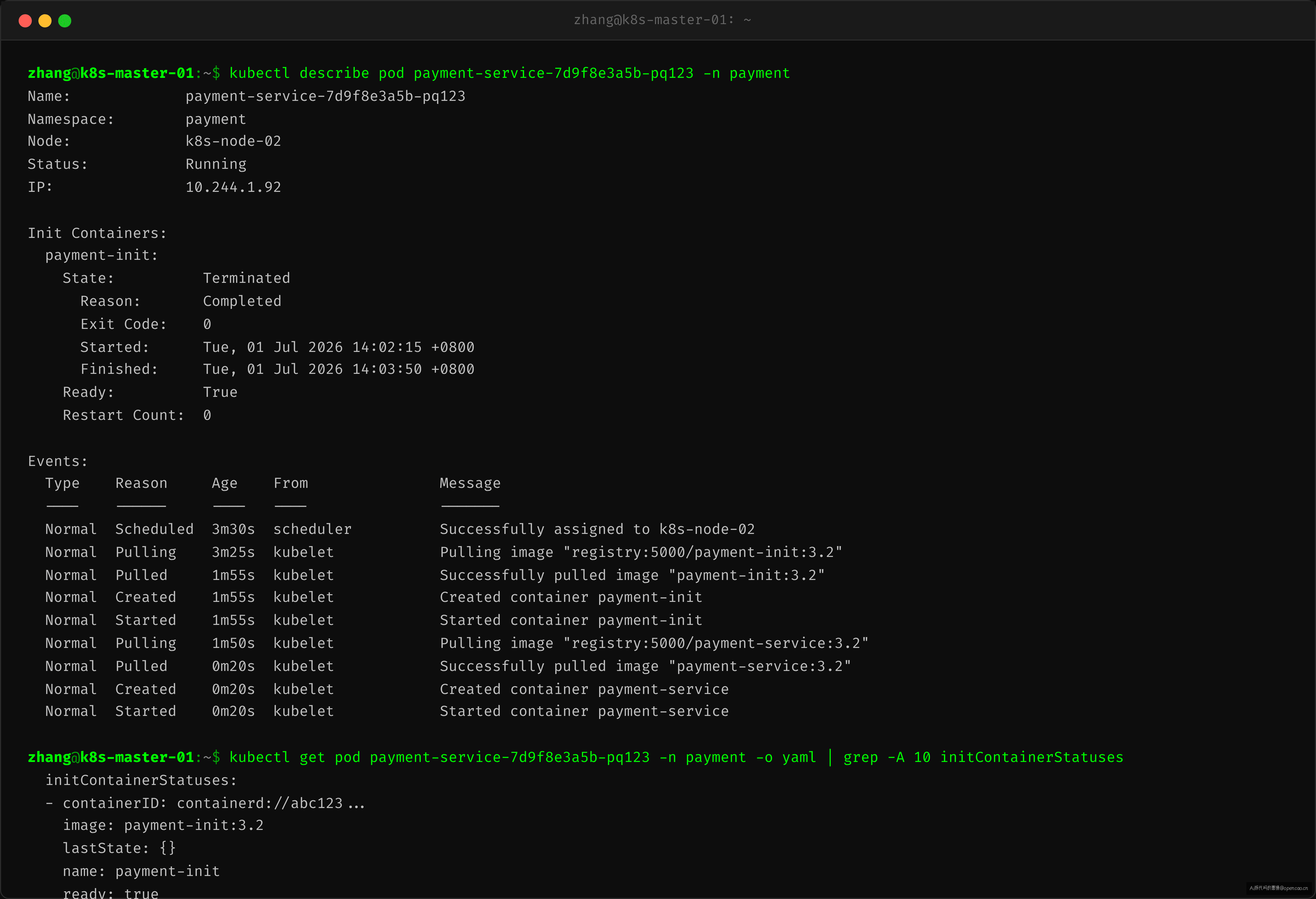This screenshot has height=899, width=1316.
Task: Click the initContainerStatuses: output line
Action: 141,780
